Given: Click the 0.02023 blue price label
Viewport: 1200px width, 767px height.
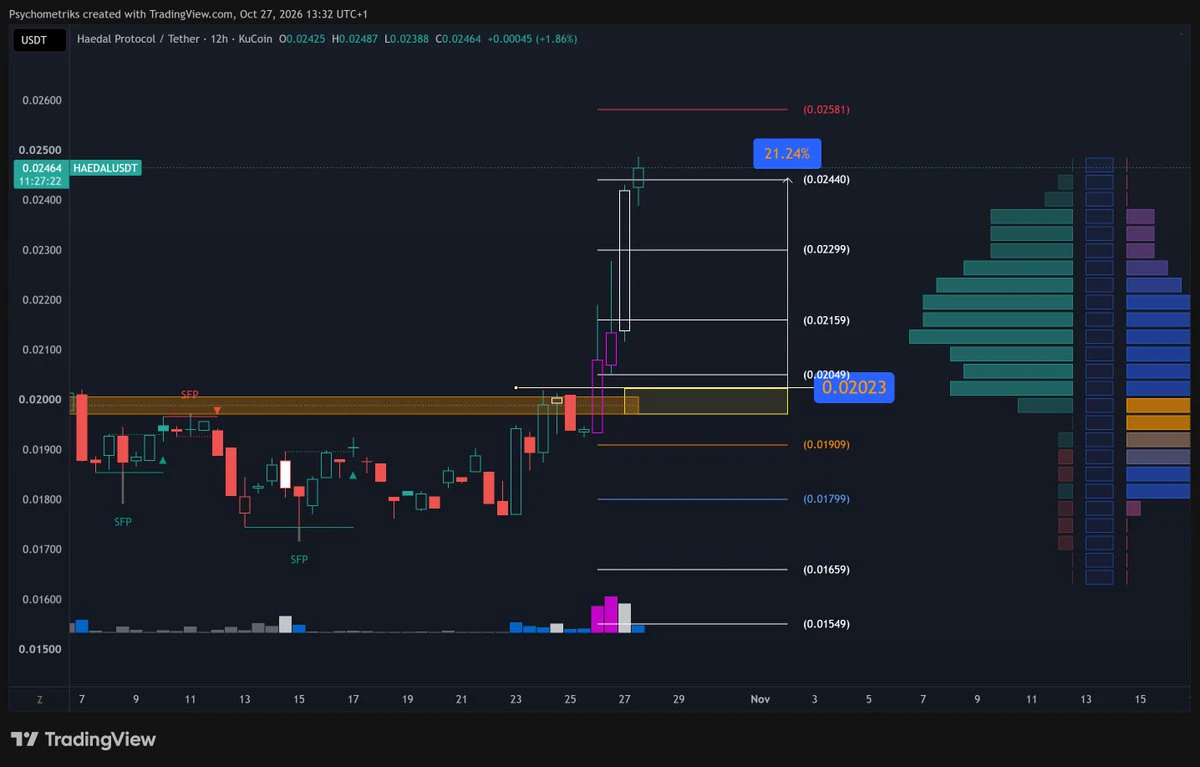Looking at the screenshot, I should (854, 387).
